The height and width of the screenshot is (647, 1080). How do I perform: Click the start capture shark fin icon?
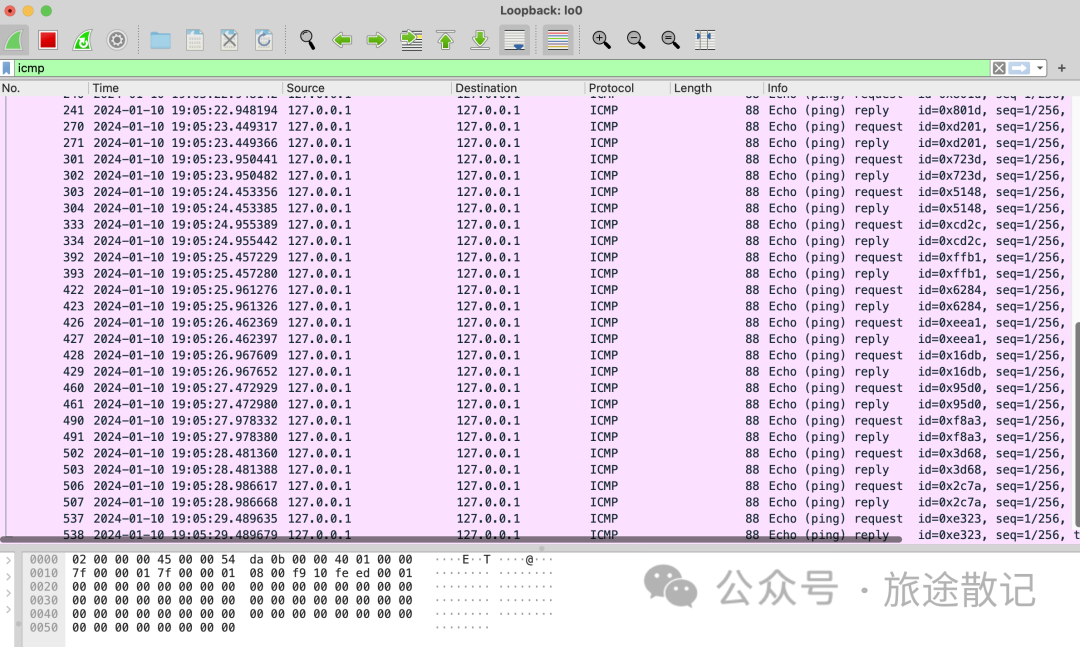[14, 40]
